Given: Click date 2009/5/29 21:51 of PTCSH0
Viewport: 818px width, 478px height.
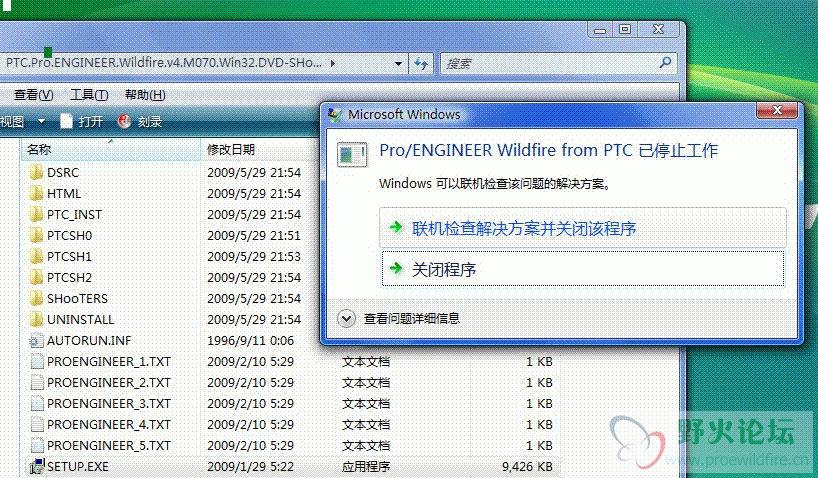Looking at the screenshot, I should click(x=254, y=236).
